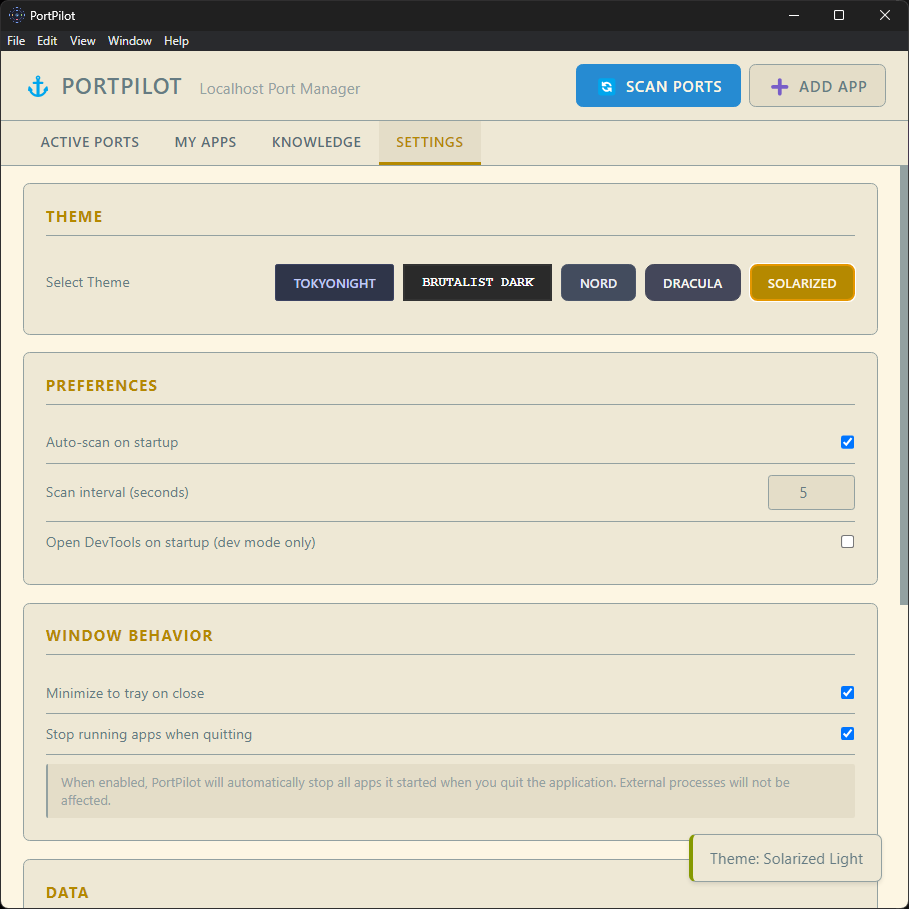This screenshot has height=909, width=909.
Task: Click the scan icon inside Scan Ports button
Action: [x=608, y=86]
